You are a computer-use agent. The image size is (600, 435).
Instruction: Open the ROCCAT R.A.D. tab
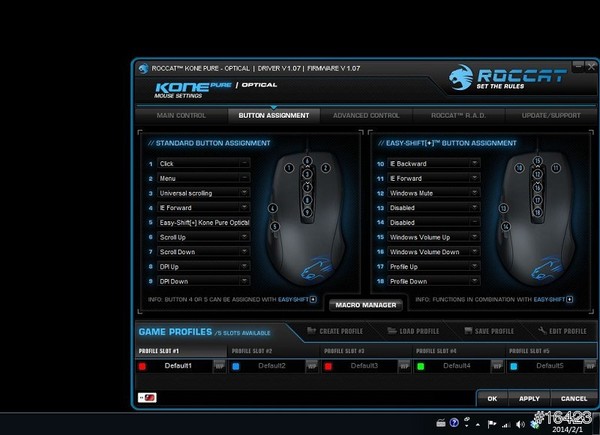pos(458,116)
